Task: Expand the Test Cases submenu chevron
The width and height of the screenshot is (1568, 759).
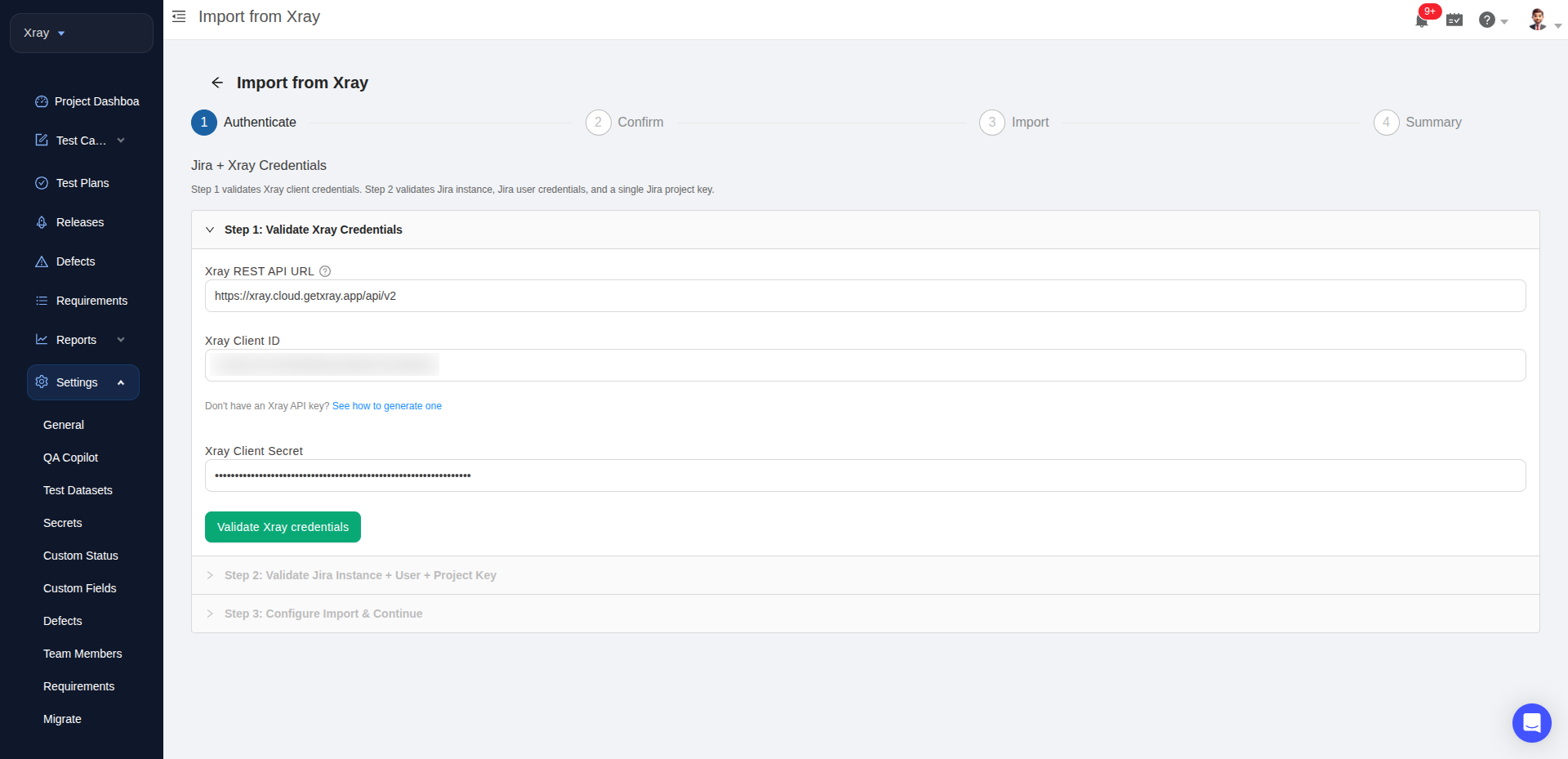Action: 121,141
